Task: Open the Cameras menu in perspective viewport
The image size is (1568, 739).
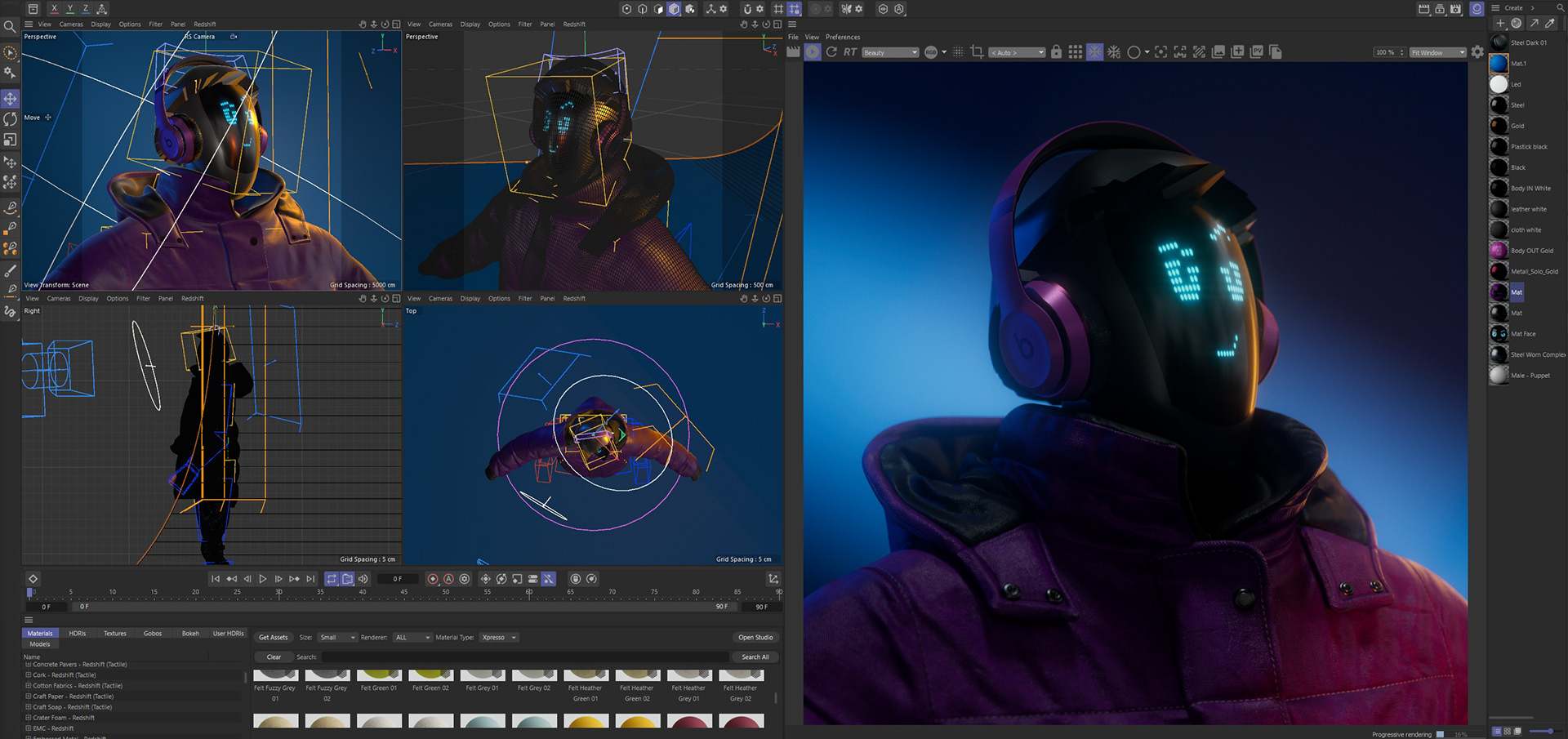Action: coord(71,24)
